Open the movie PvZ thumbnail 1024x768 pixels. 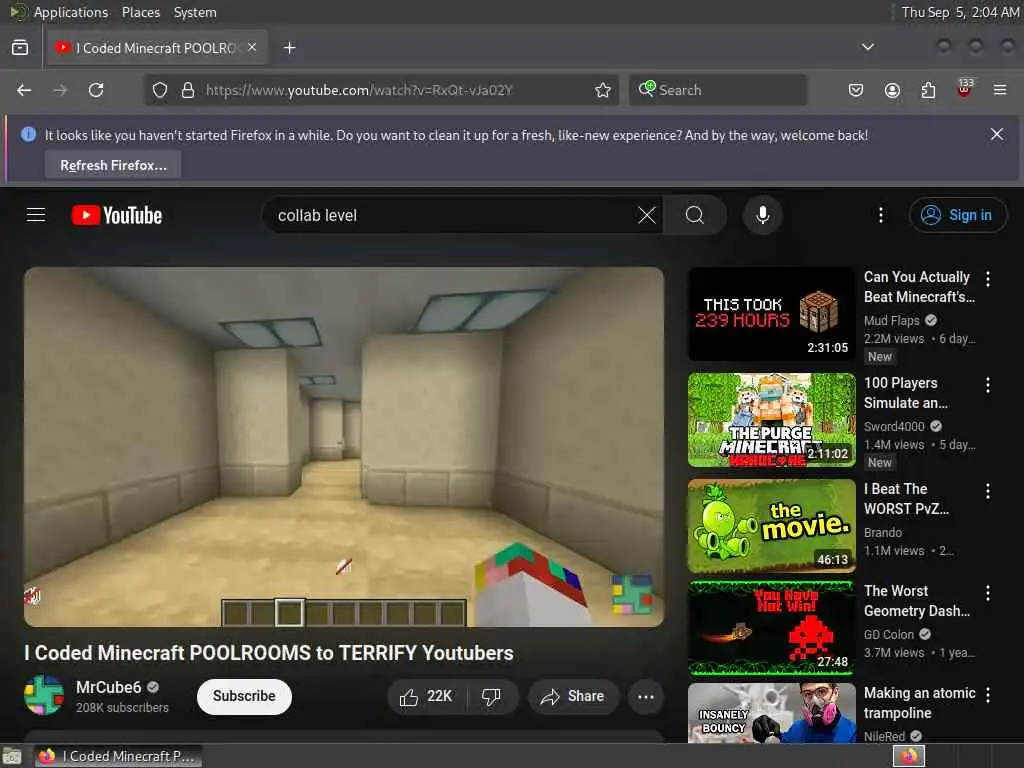771,526
